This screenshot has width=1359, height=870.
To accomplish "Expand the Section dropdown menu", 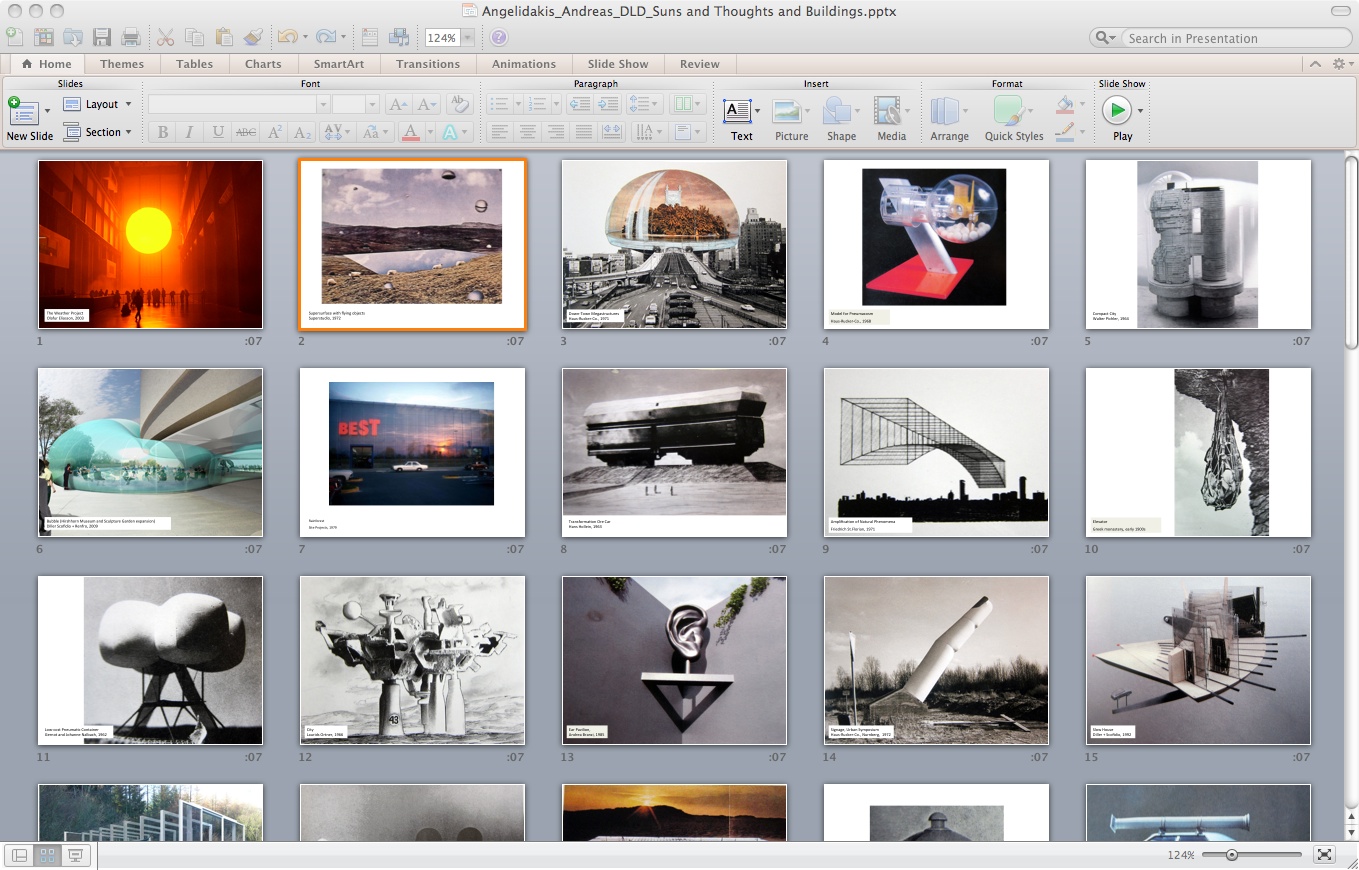I will point(100,132).
